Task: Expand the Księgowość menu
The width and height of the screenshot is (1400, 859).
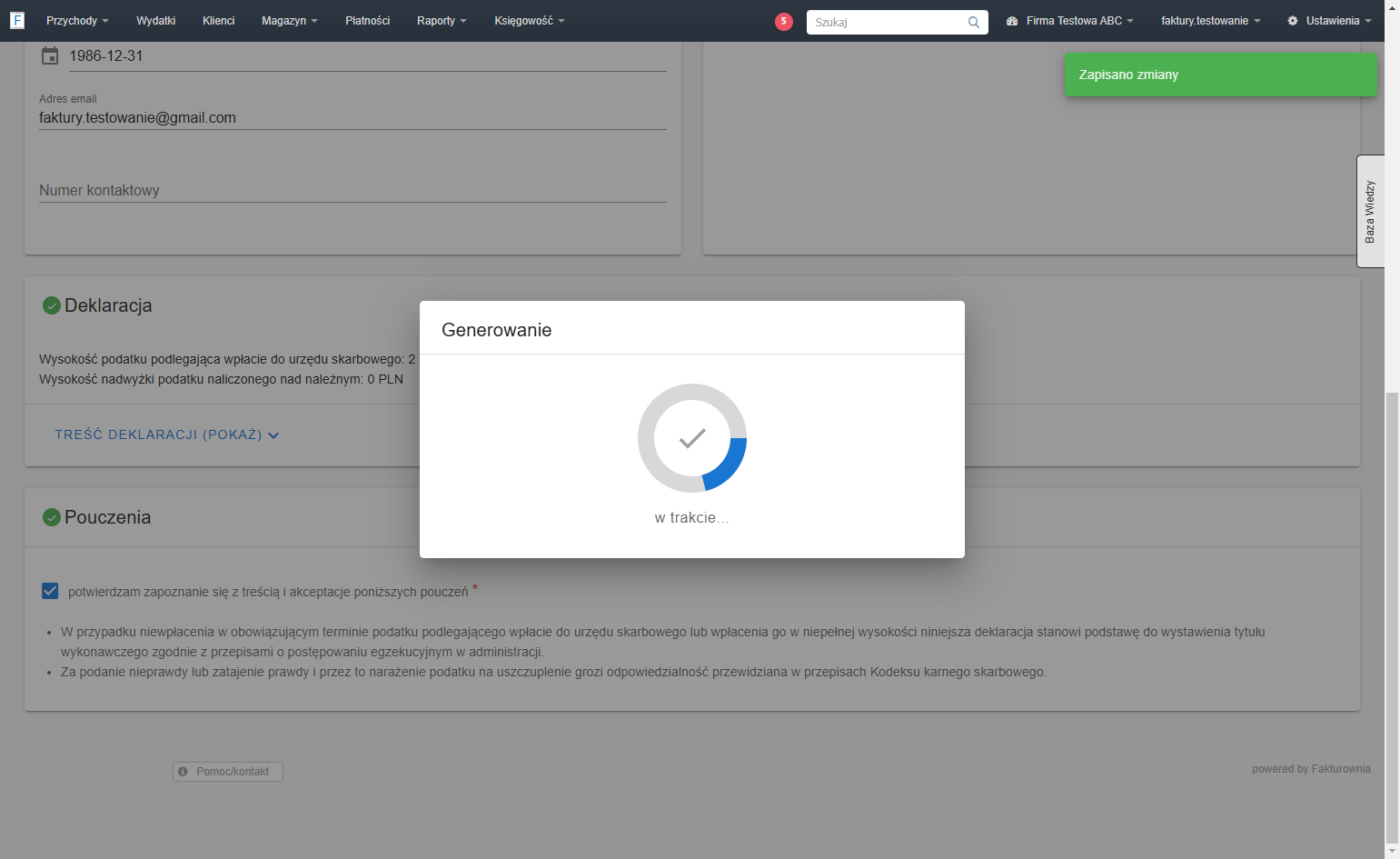Action: [x=530, y=21]
